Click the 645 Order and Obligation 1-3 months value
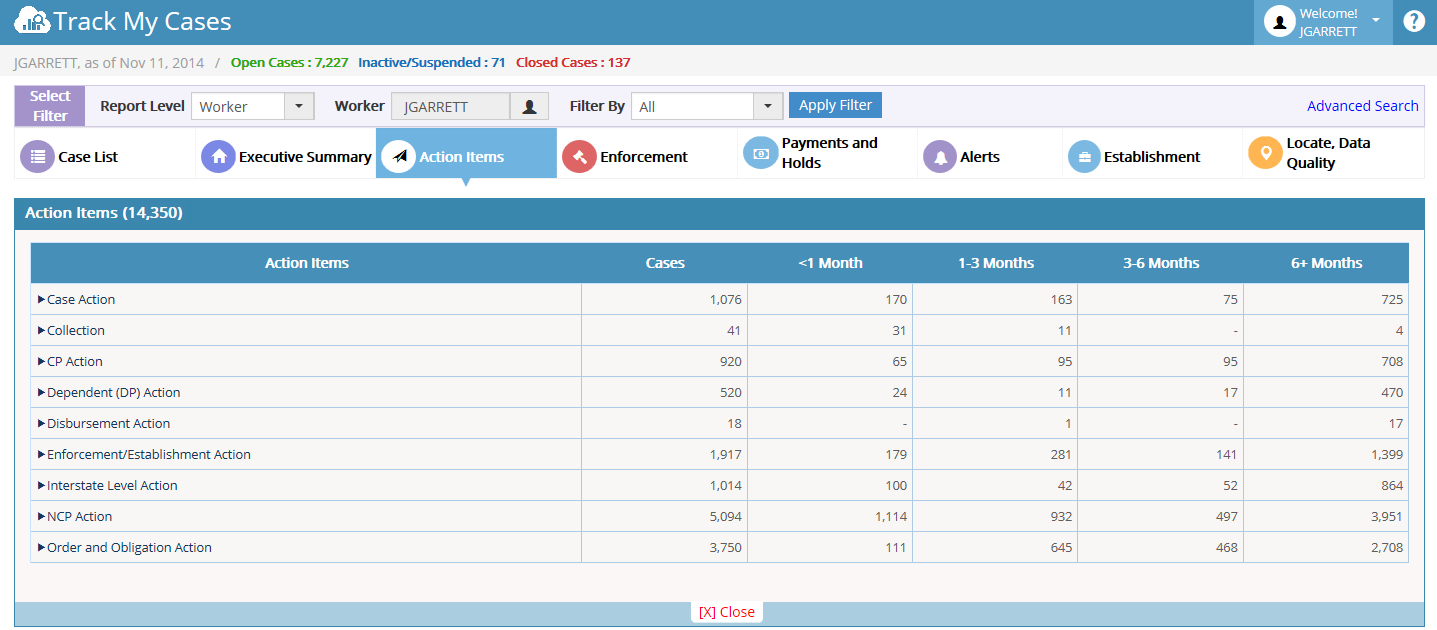The width and height of the screenshot is (1437, 630). (1060, 547)
